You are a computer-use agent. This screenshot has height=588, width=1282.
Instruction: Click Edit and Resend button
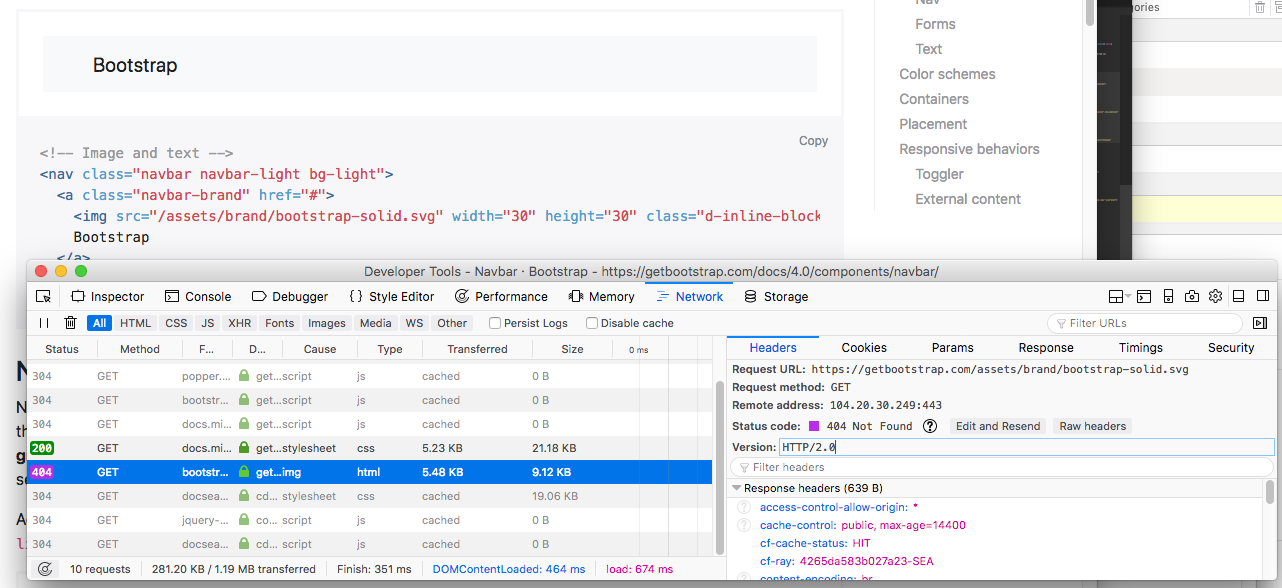(x=998, y=426)
